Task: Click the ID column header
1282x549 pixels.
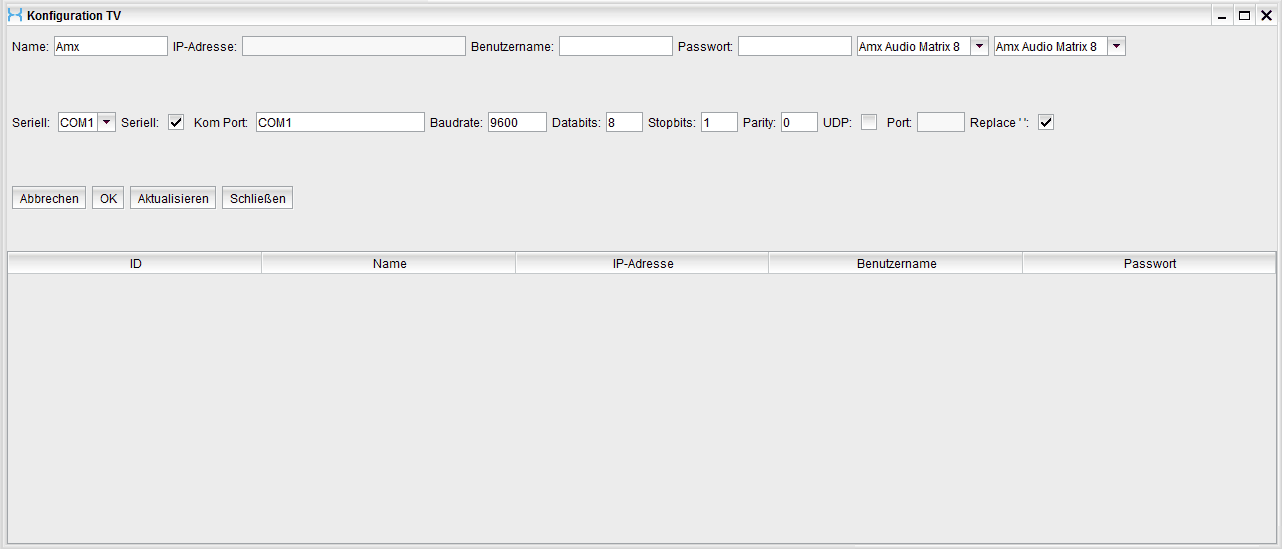Action: point(135,263)
